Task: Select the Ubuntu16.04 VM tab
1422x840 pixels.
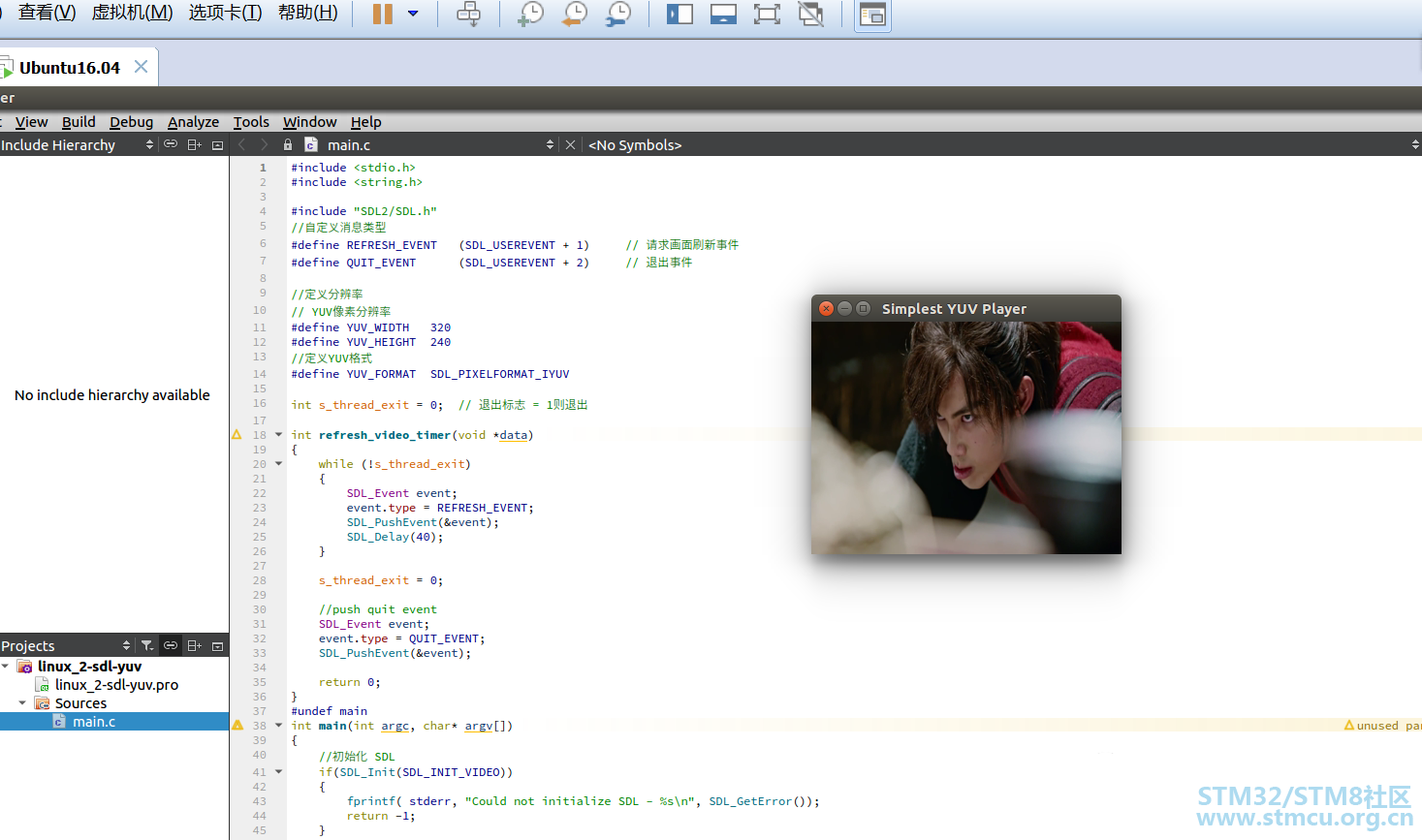Action: tap(70, 68)
